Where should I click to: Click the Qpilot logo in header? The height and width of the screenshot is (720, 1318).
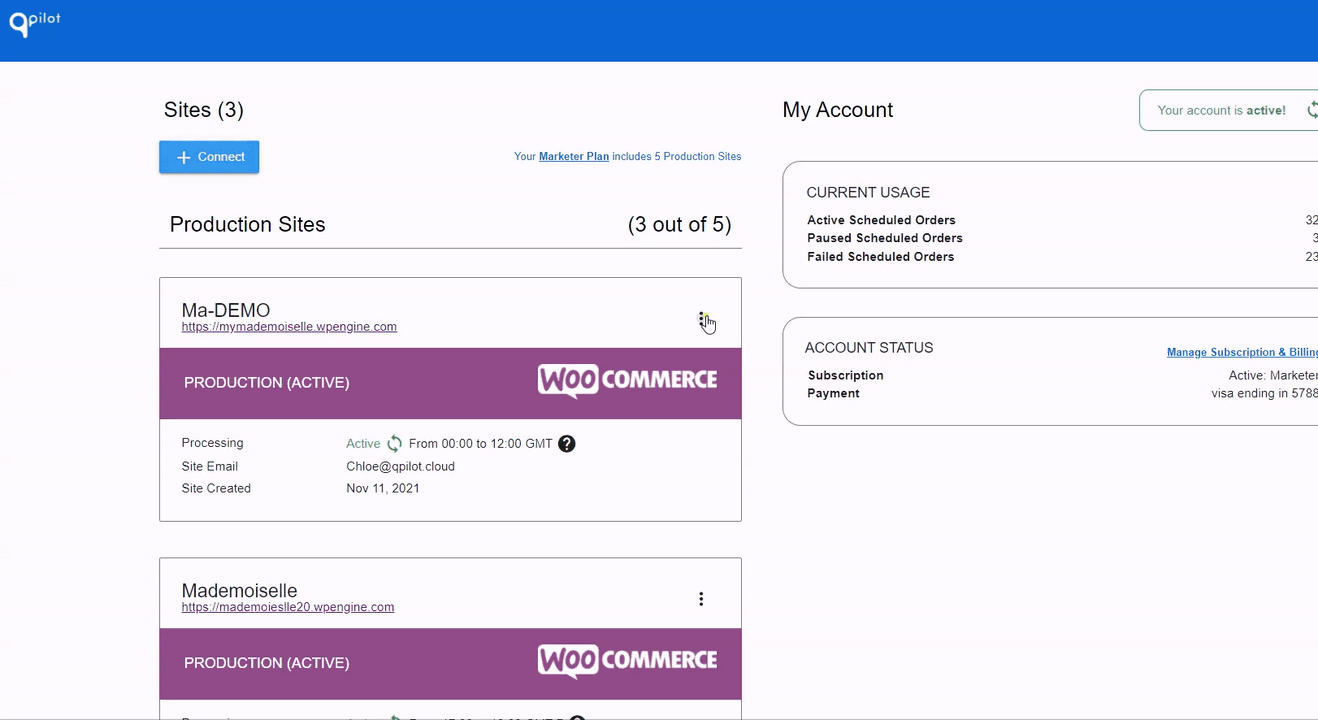click(x=35, y=22)
